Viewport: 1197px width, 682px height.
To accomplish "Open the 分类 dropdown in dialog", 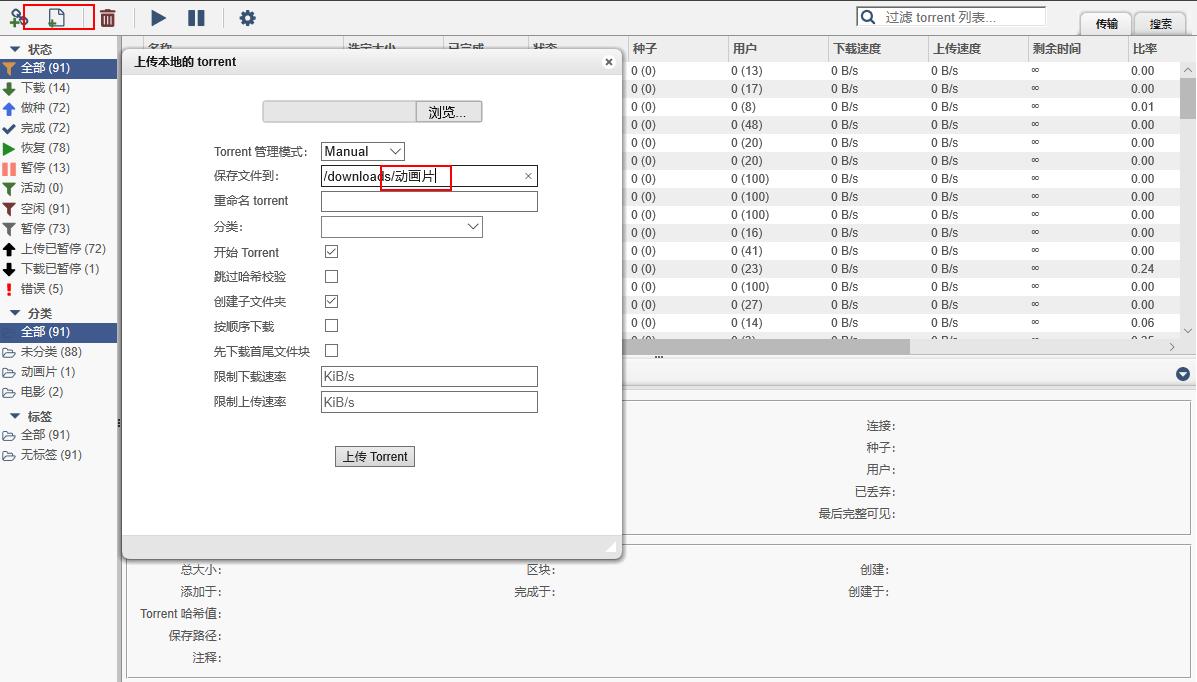I will click(401, 227).
